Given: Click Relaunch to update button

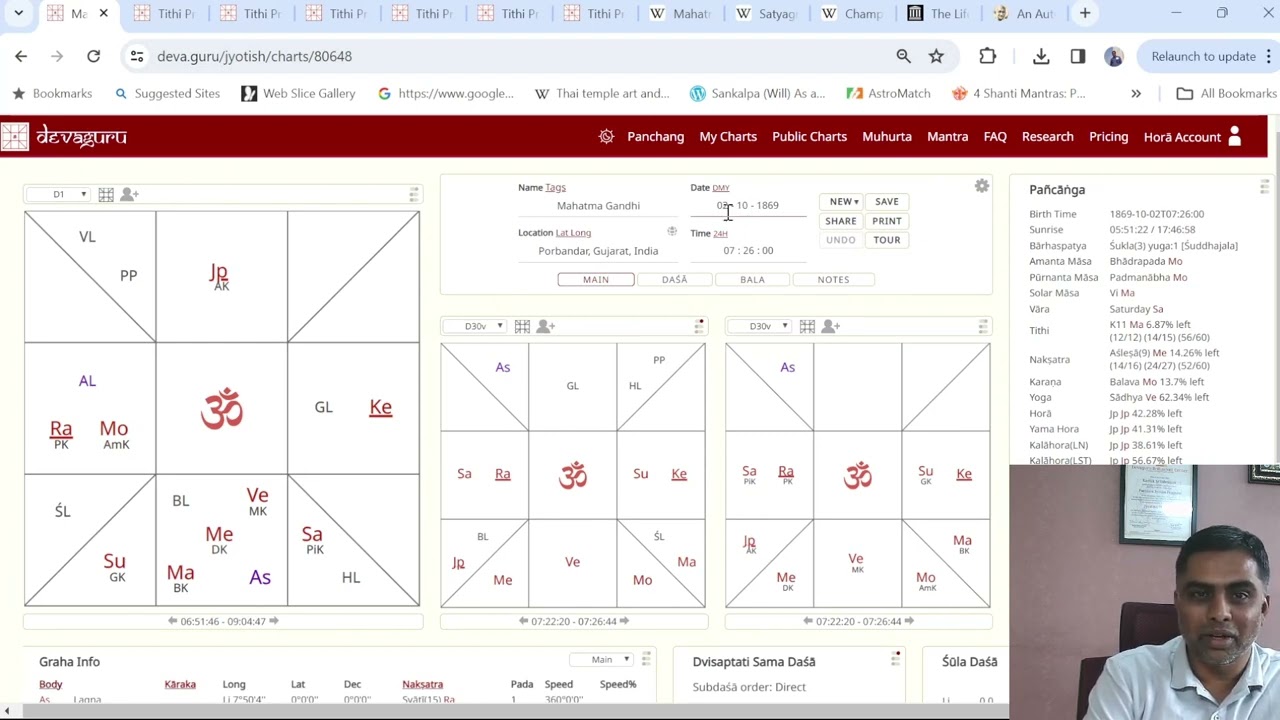Looking at the screenshot, I should tap(1203, 56).
